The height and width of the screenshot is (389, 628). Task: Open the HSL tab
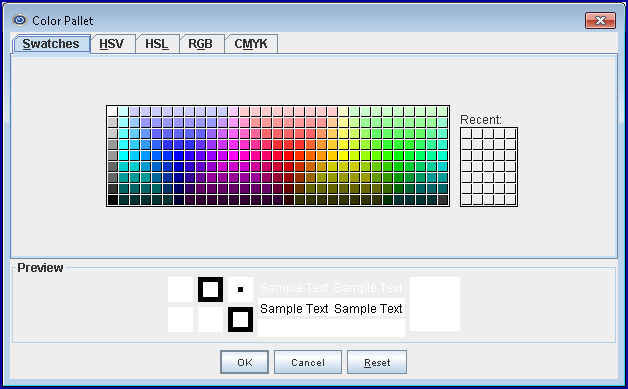coord(157,44)
